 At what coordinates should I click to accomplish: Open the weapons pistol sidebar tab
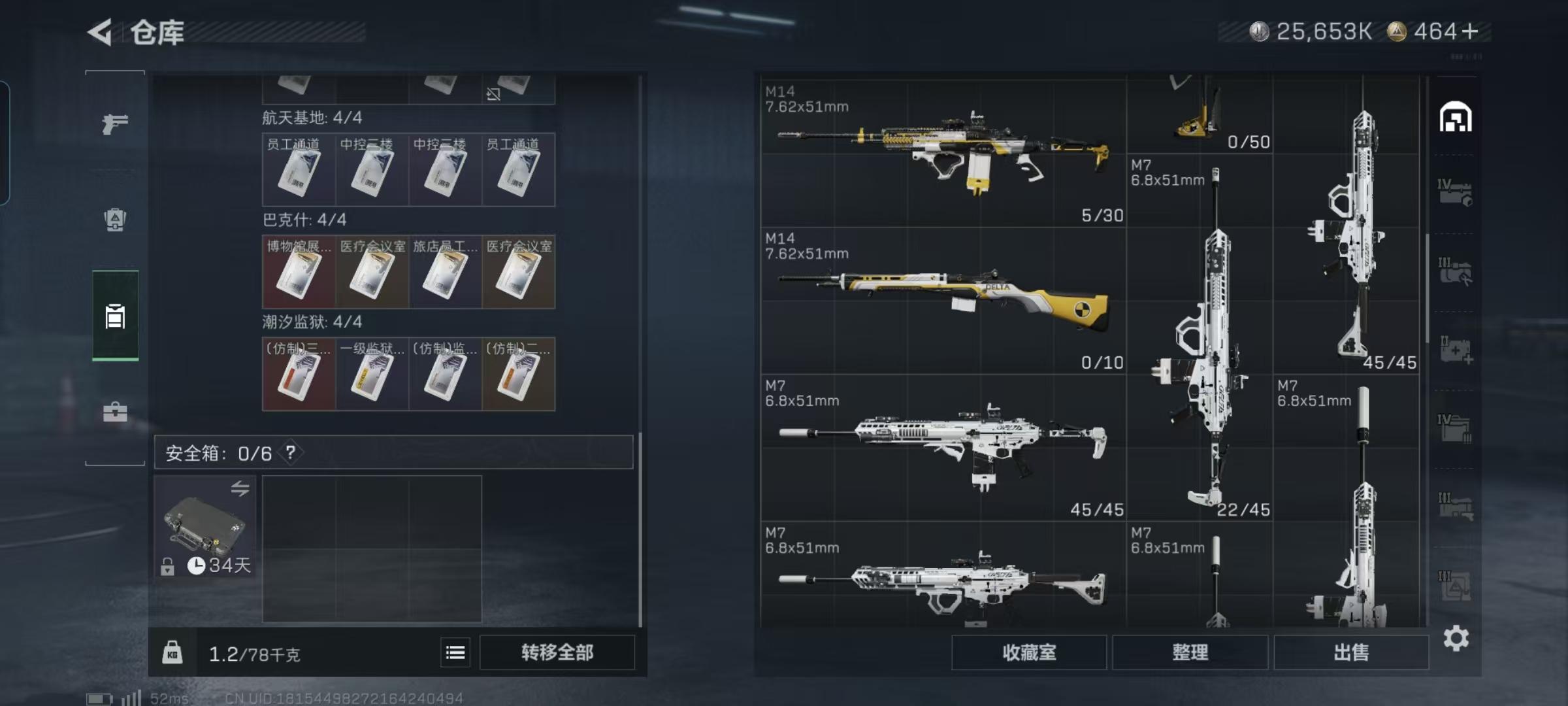(115, 123)
